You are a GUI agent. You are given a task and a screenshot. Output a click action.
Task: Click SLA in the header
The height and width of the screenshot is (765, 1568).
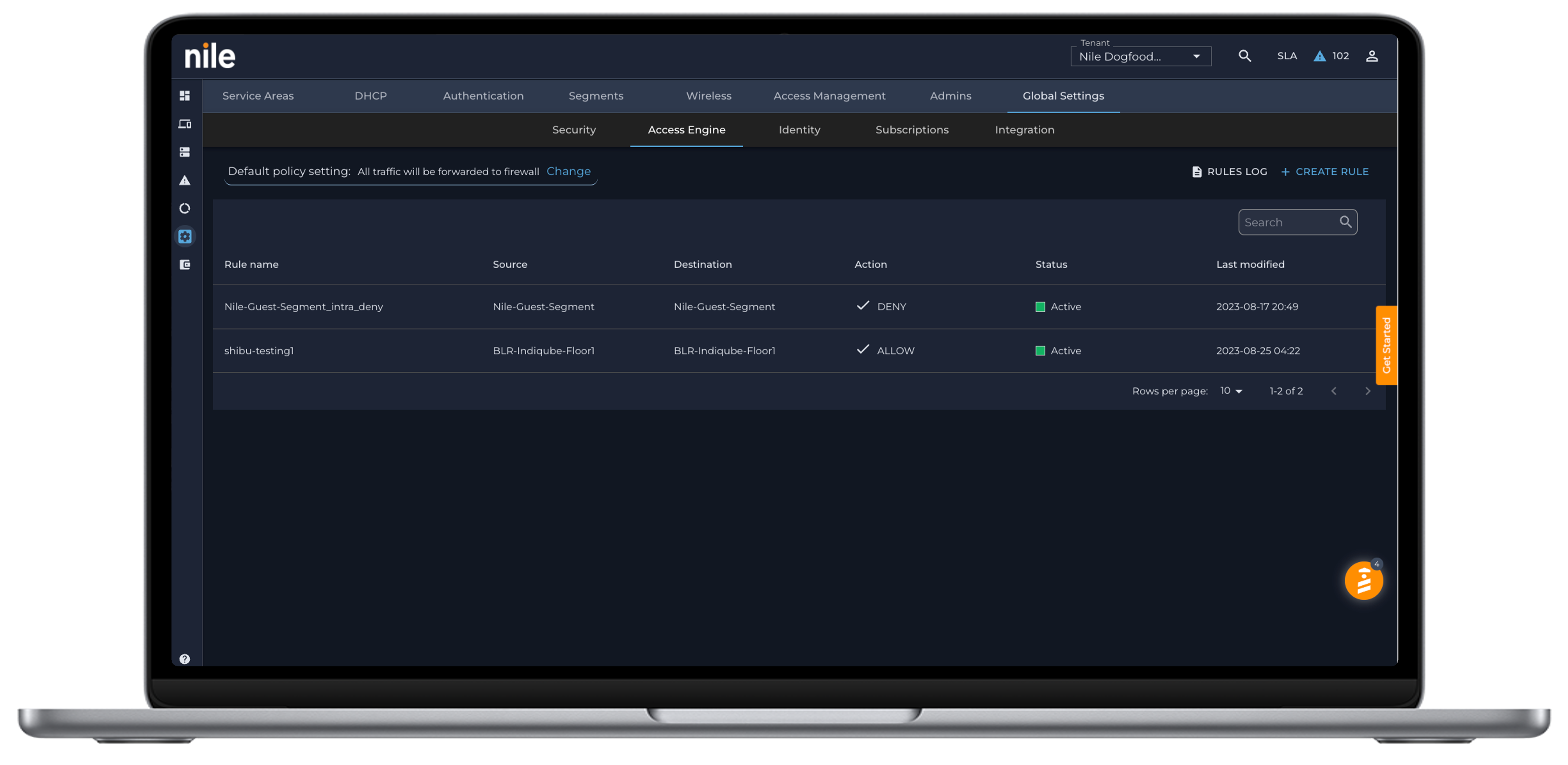pos(1286,56)
